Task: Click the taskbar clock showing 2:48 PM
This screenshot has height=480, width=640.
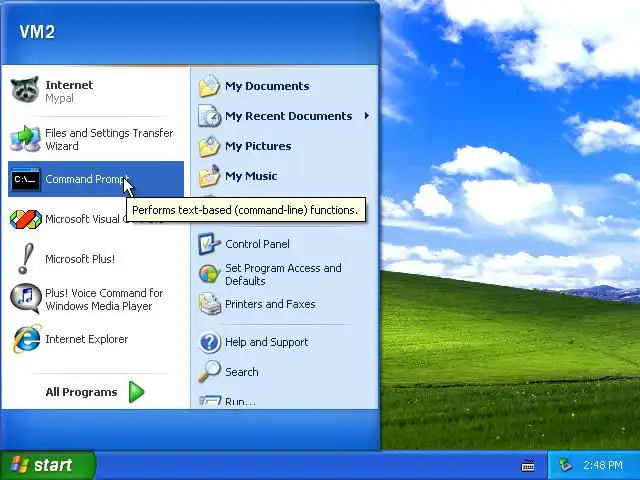Action: pyautogui.click(x=603, y=465)
